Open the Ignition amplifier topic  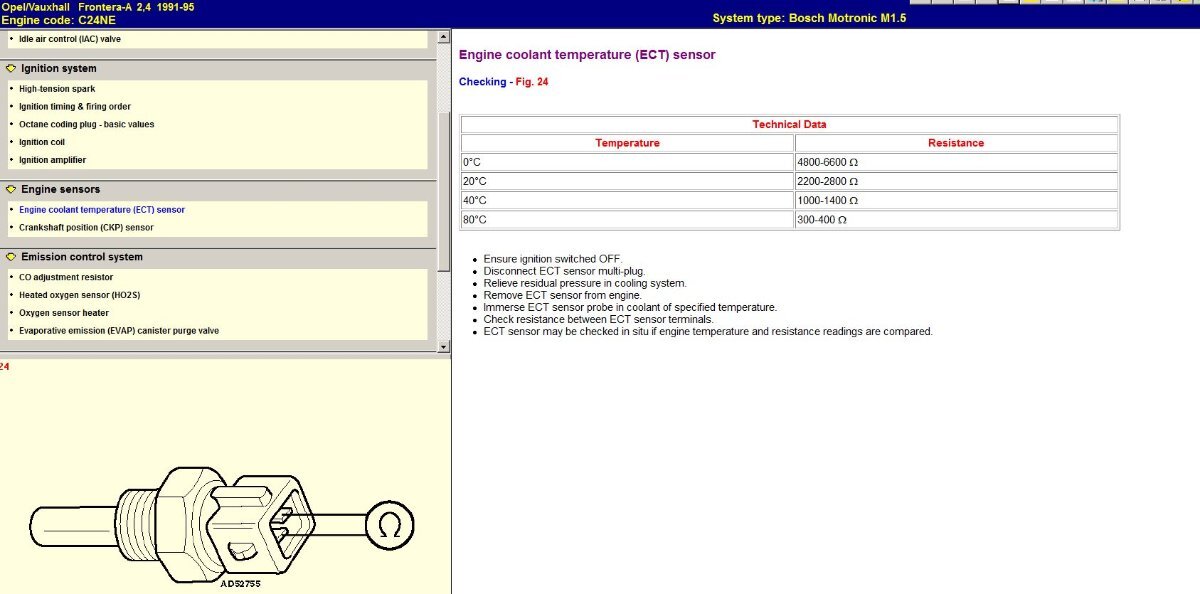click(x=53, y=160)
